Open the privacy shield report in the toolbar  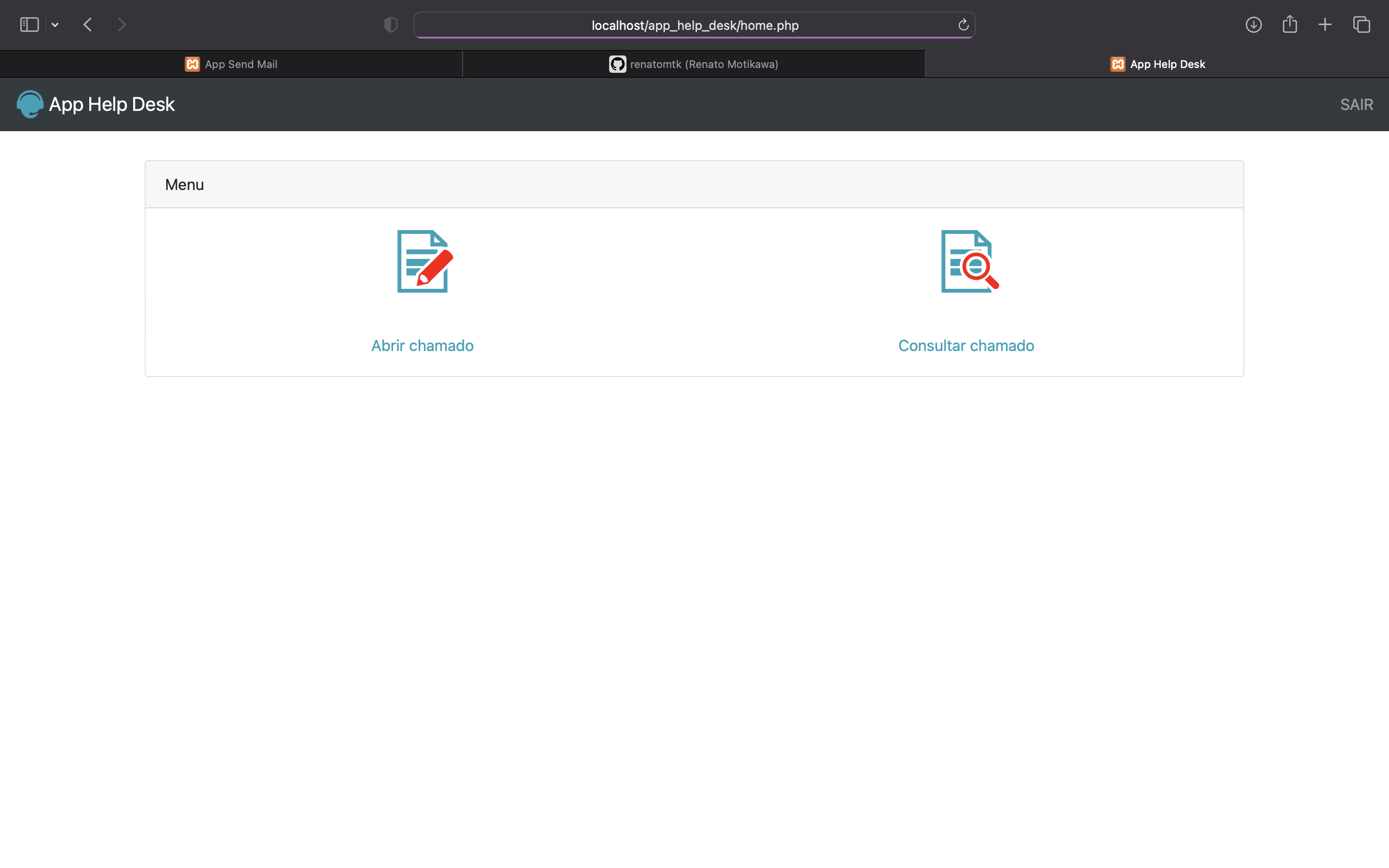[390, 25]
